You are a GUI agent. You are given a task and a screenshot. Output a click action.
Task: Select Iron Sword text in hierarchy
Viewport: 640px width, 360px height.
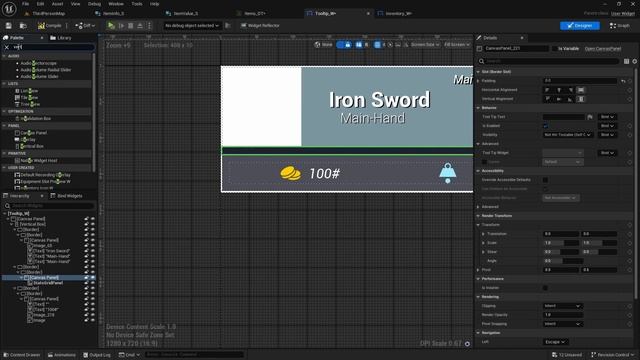[x=49, y=251]
